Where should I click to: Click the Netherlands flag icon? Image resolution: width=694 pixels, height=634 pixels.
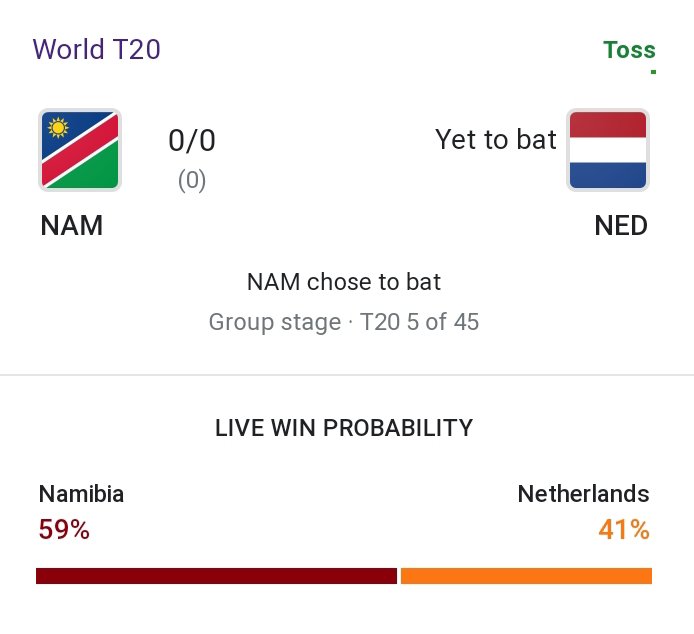[x=608, y=150]
